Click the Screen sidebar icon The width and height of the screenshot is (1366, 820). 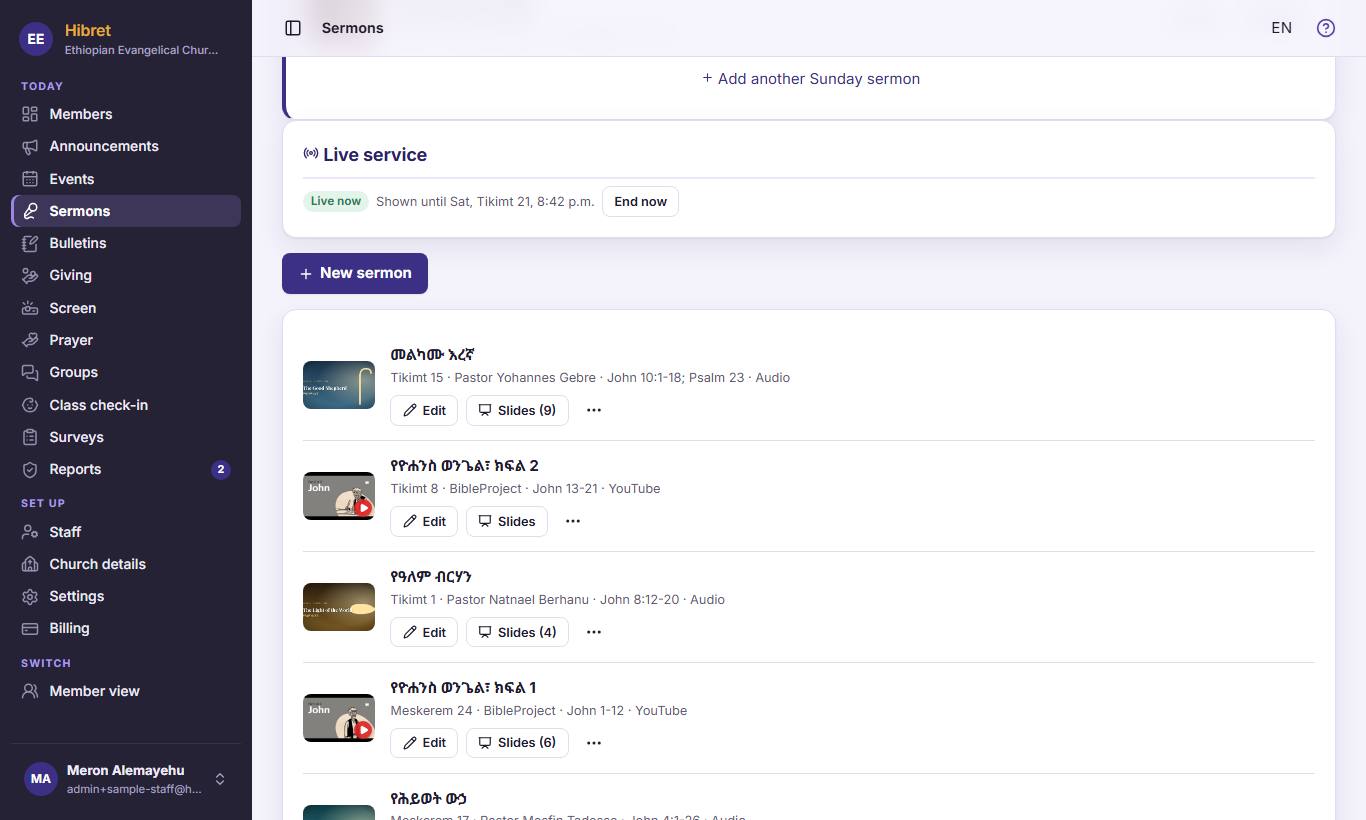(x=30, y=308)
